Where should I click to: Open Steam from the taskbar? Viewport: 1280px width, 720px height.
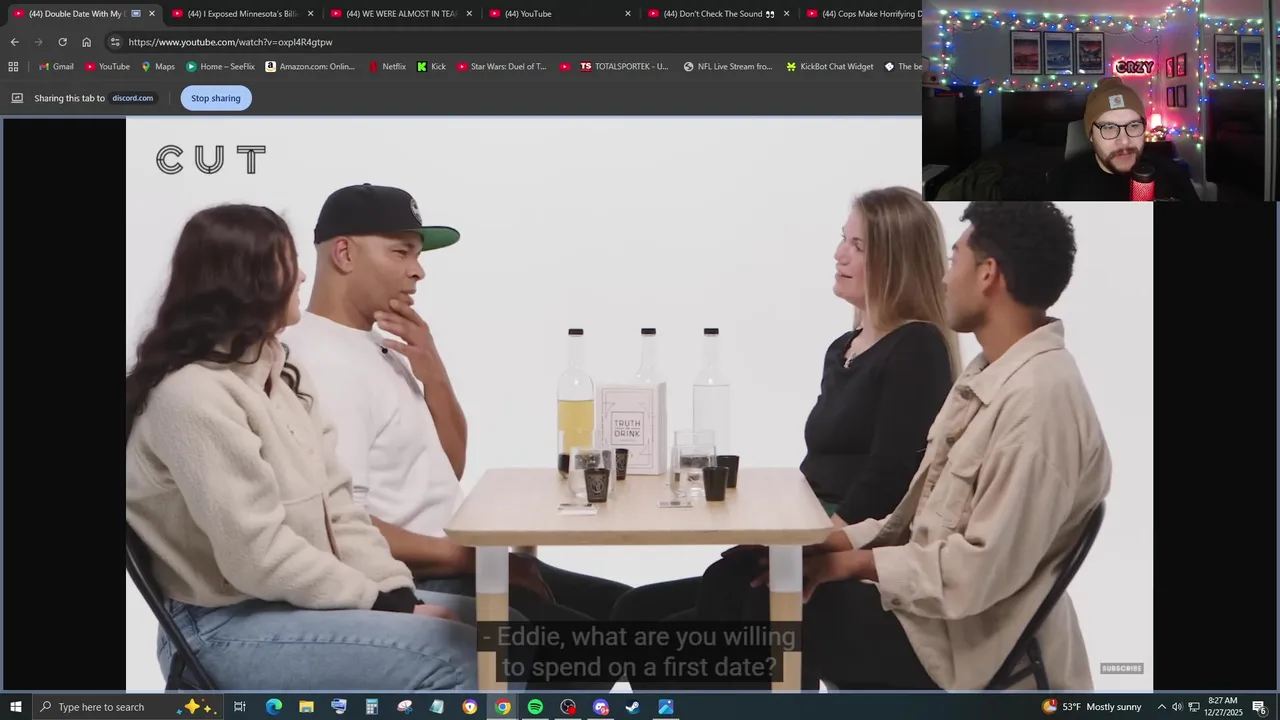click(633, 707)
